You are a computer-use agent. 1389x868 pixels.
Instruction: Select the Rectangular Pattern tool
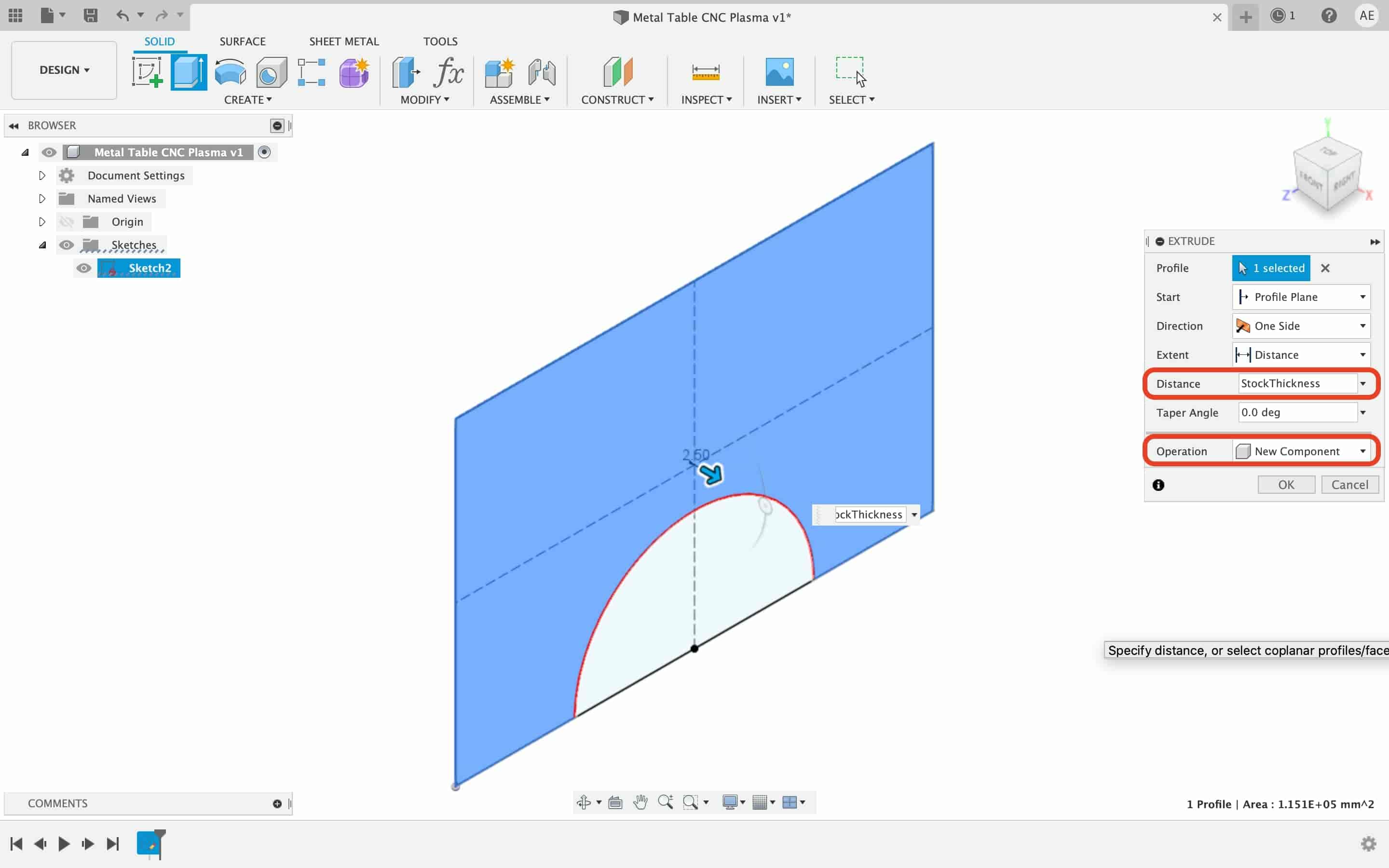click(312, 72)
